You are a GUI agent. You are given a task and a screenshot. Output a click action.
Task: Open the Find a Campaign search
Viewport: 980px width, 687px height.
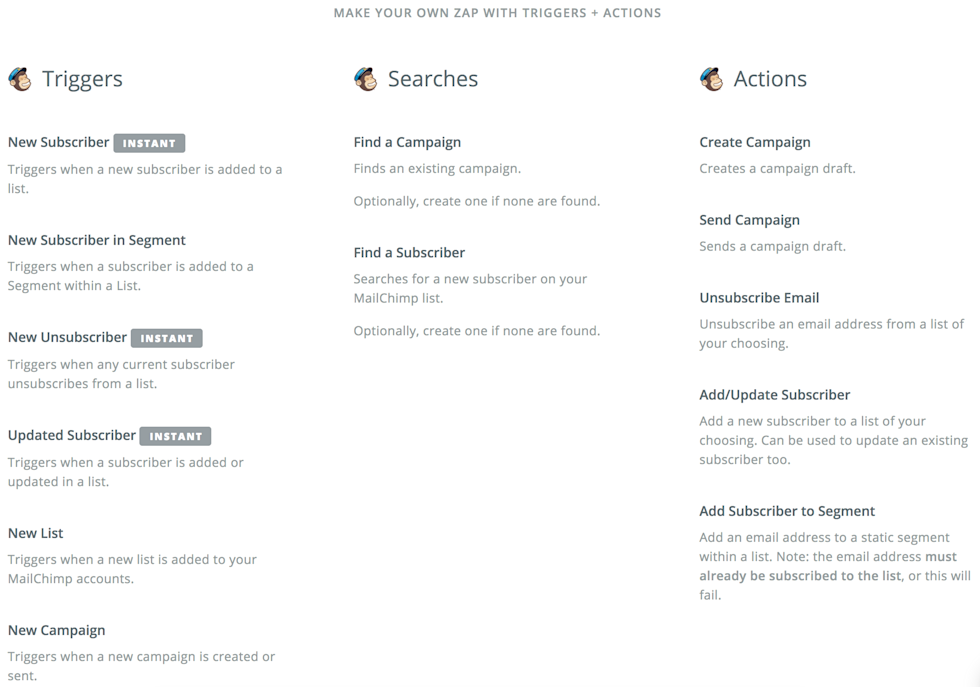point(407,142)
